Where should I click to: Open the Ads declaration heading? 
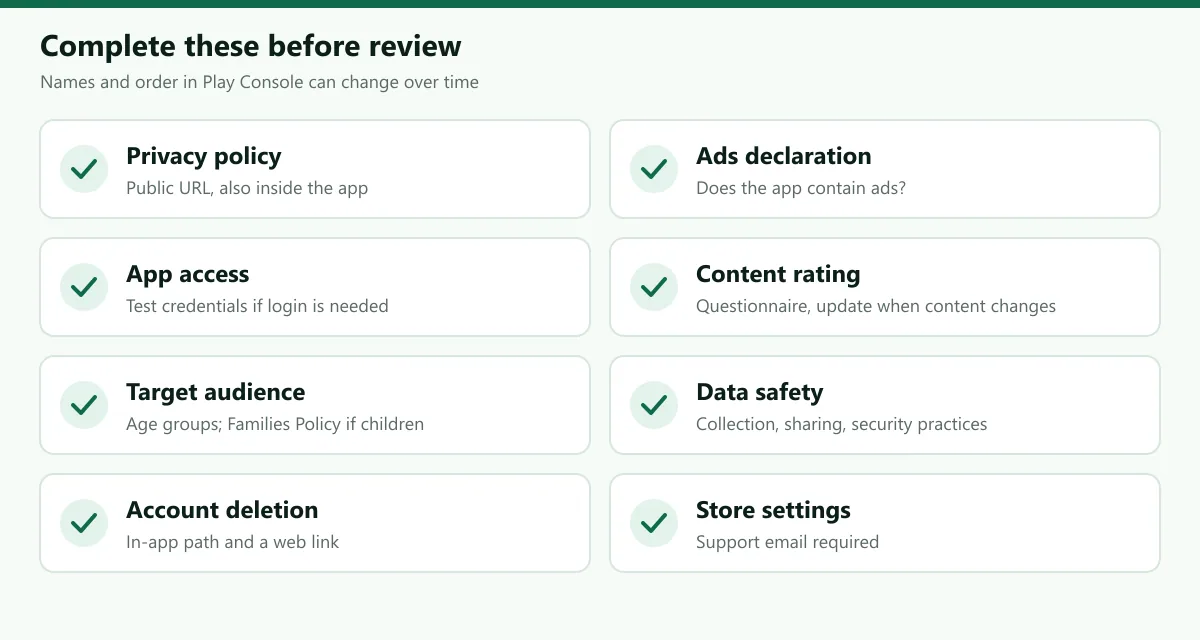784,156
